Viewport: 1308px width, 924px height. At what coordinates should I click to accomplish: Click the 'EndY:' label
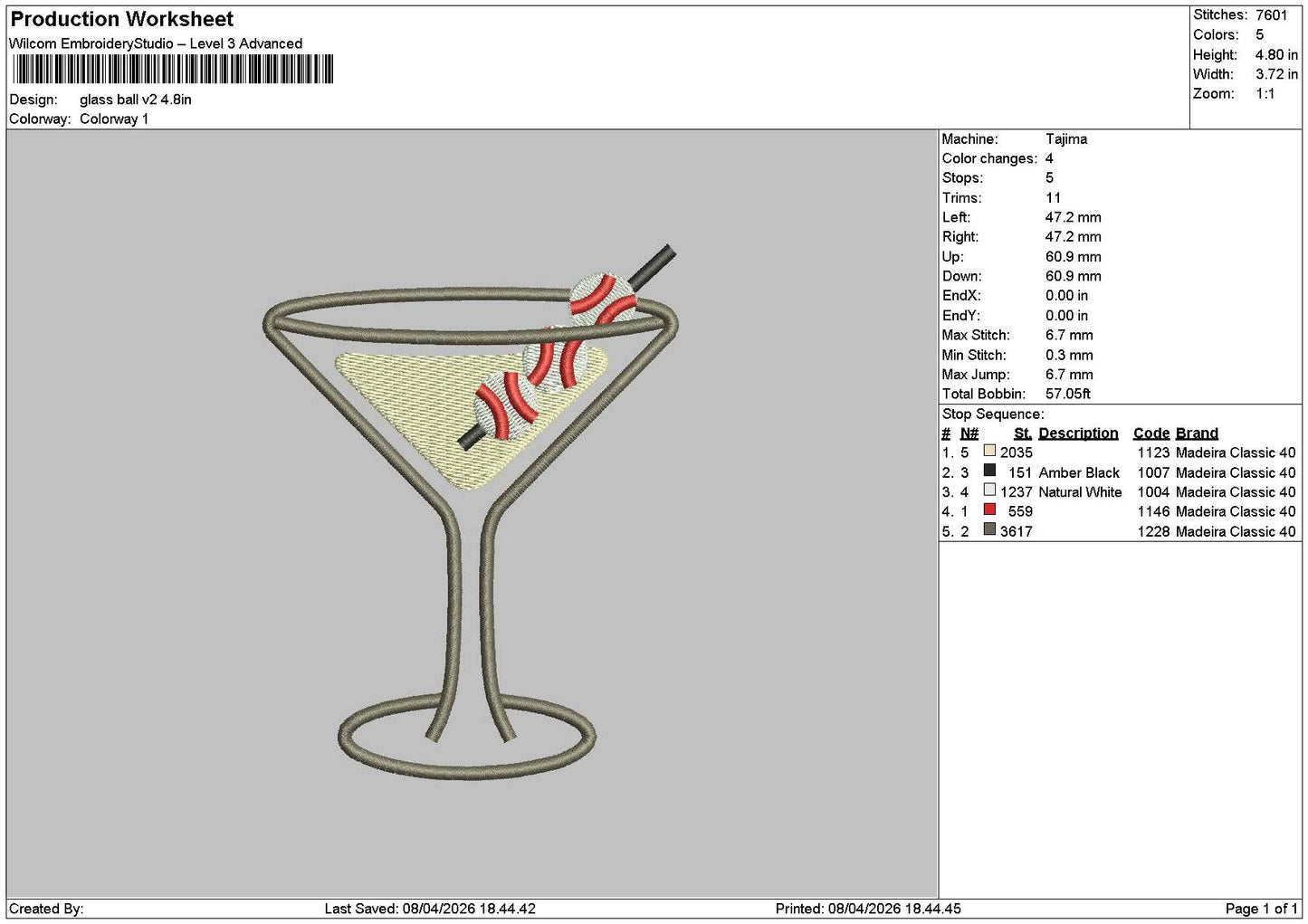[961, 316]
